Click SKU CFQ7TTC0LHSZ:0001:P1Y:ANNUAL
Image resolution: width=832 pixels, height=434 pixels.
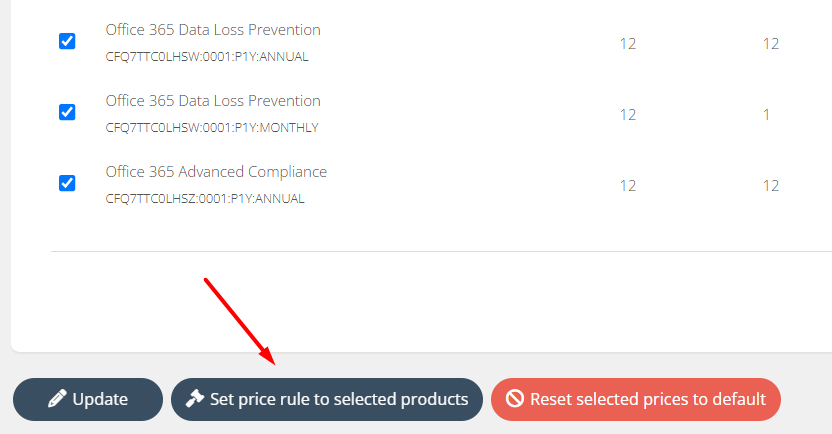pyautogui.click(x=205, y=199)
